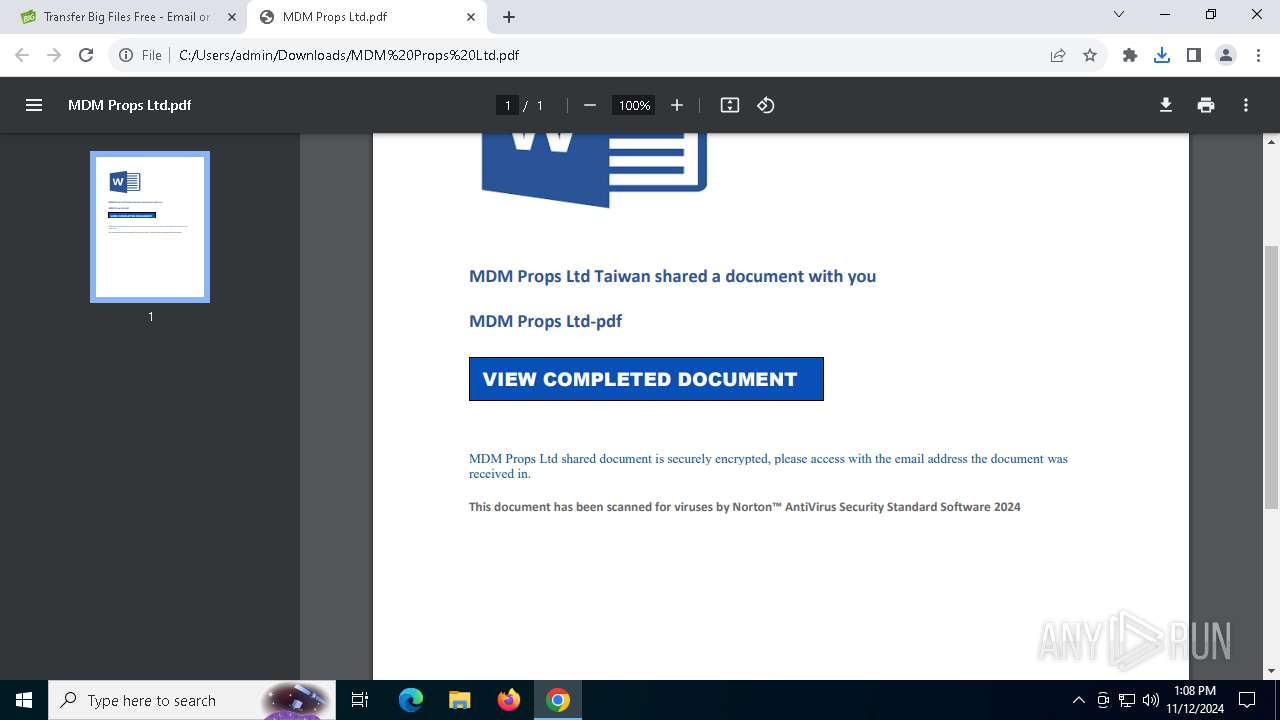Close the Transfer Big Files Free tab
The height and width of the screenshot is (720, 1280).
232,17
